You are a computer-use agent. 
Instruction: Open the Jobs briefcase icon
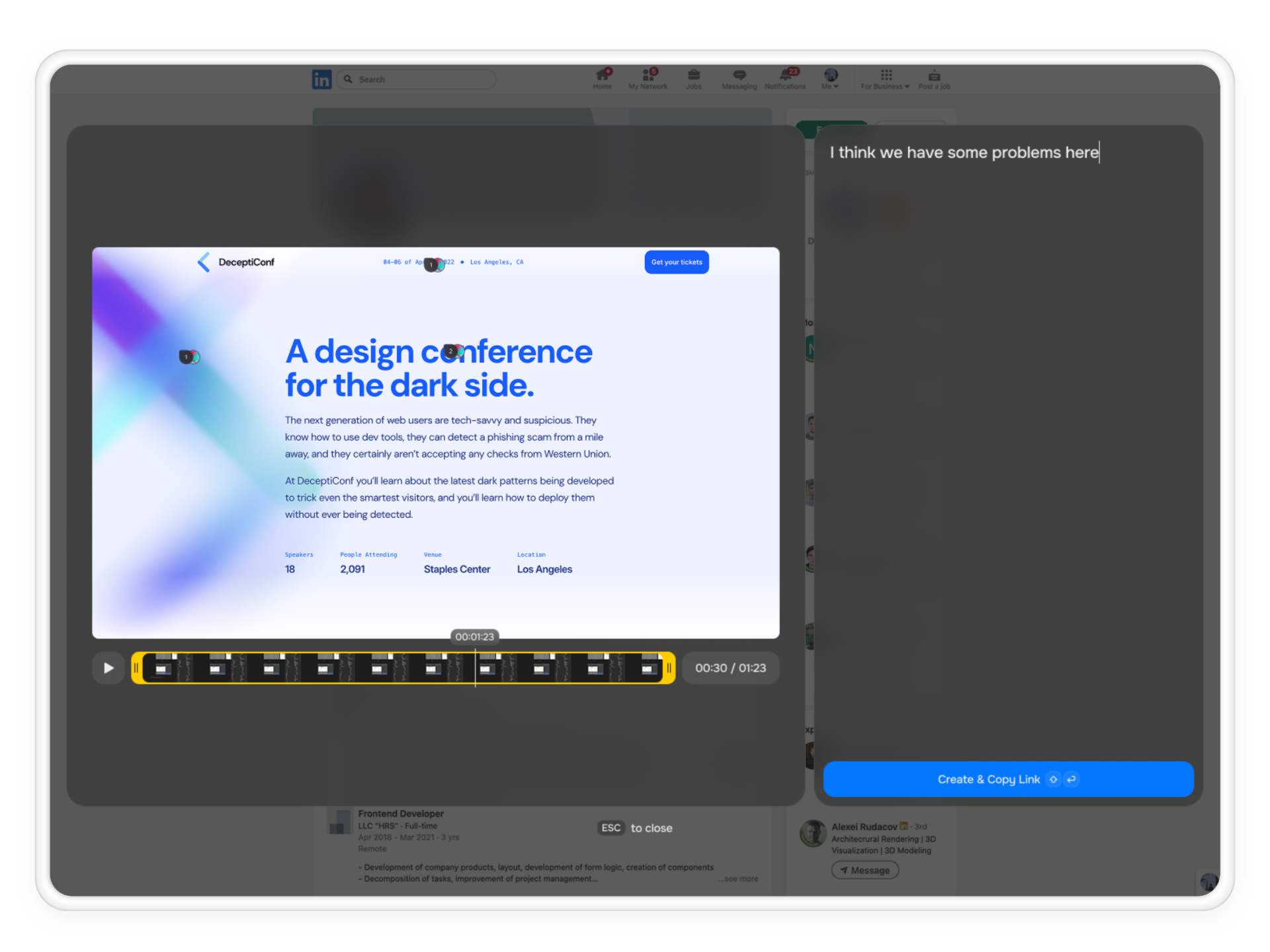click(x=693, y=75)
